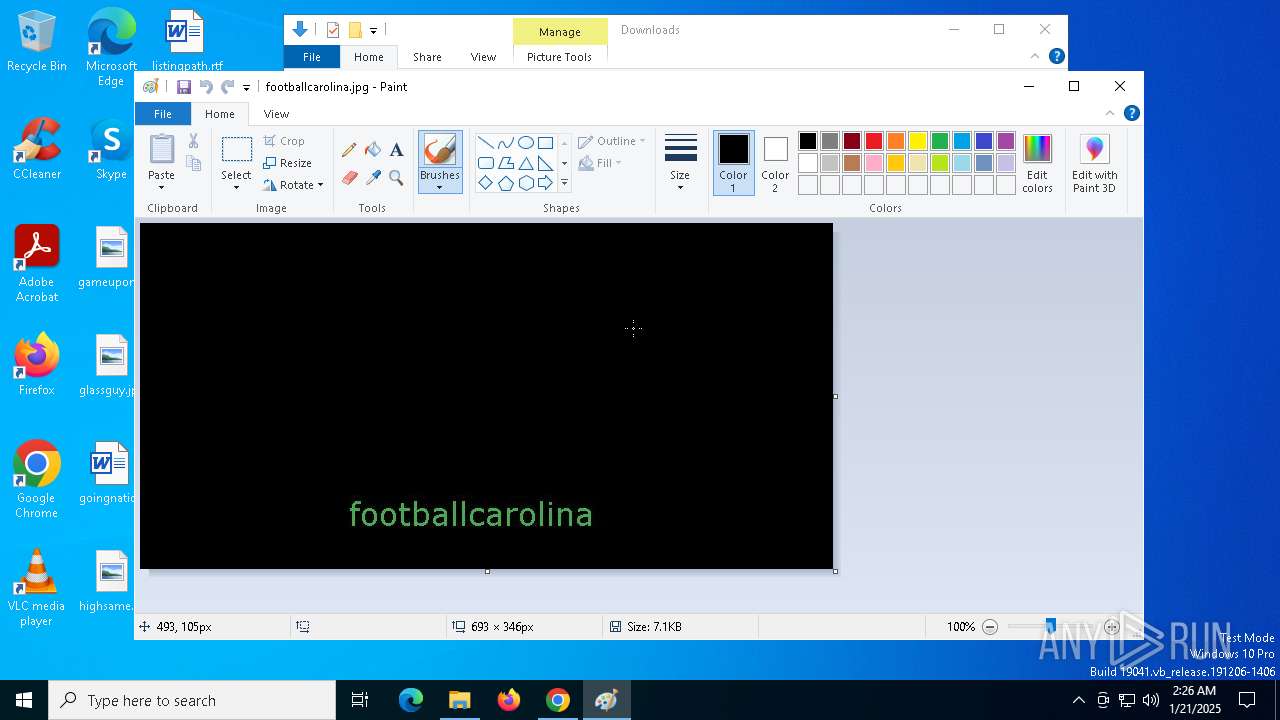1280x720 pixels.
Task: Select the Eraser tool
Action: pyautogui.click(x=349, y=178)
